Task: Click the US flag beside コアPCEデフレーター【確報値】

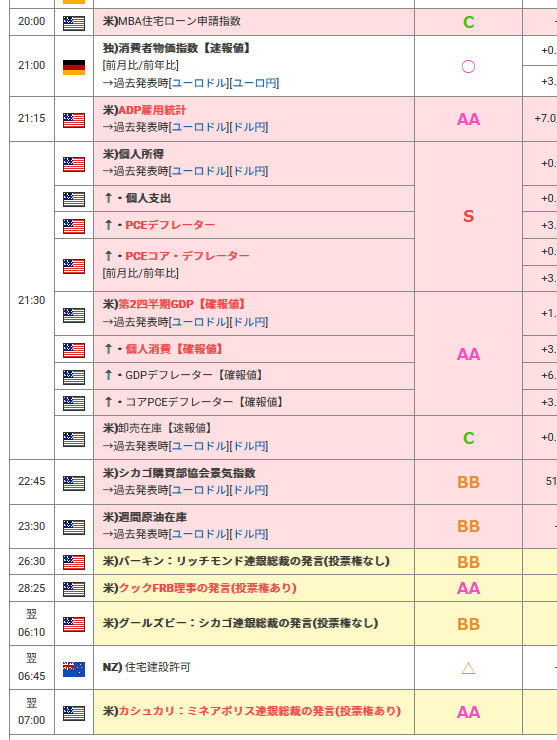Action: click(74, 403)
